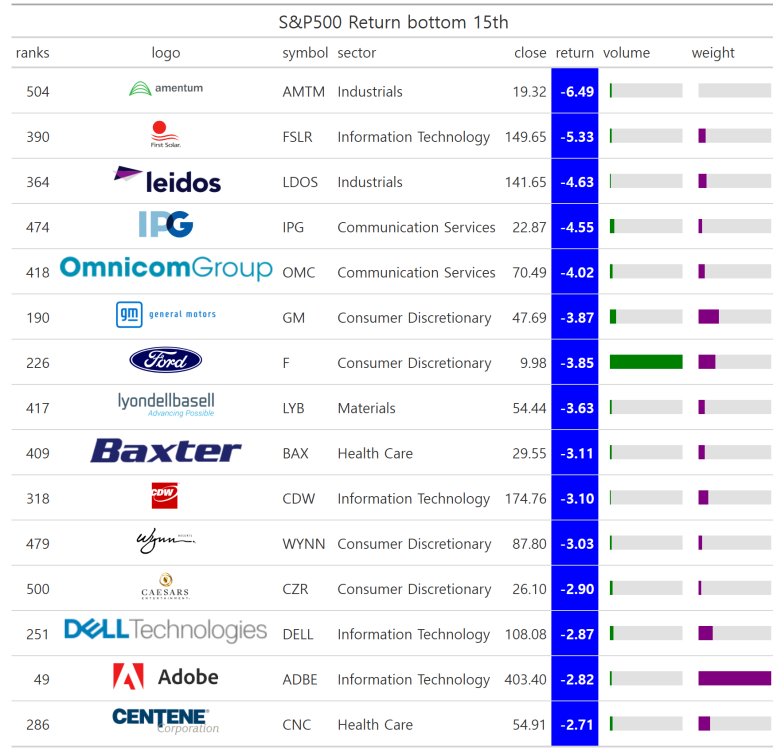Select the Caesars Entertainment logo
This screenshot has width=773, height=751.
[x=166, y=586]
